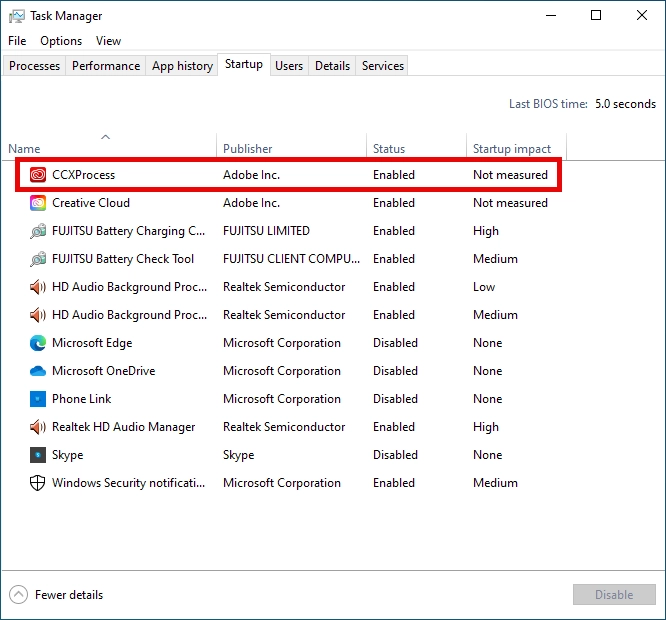Maximize the Task Manager window
The height and width of the screenshot is (620, 666).
tap(596, 16)
